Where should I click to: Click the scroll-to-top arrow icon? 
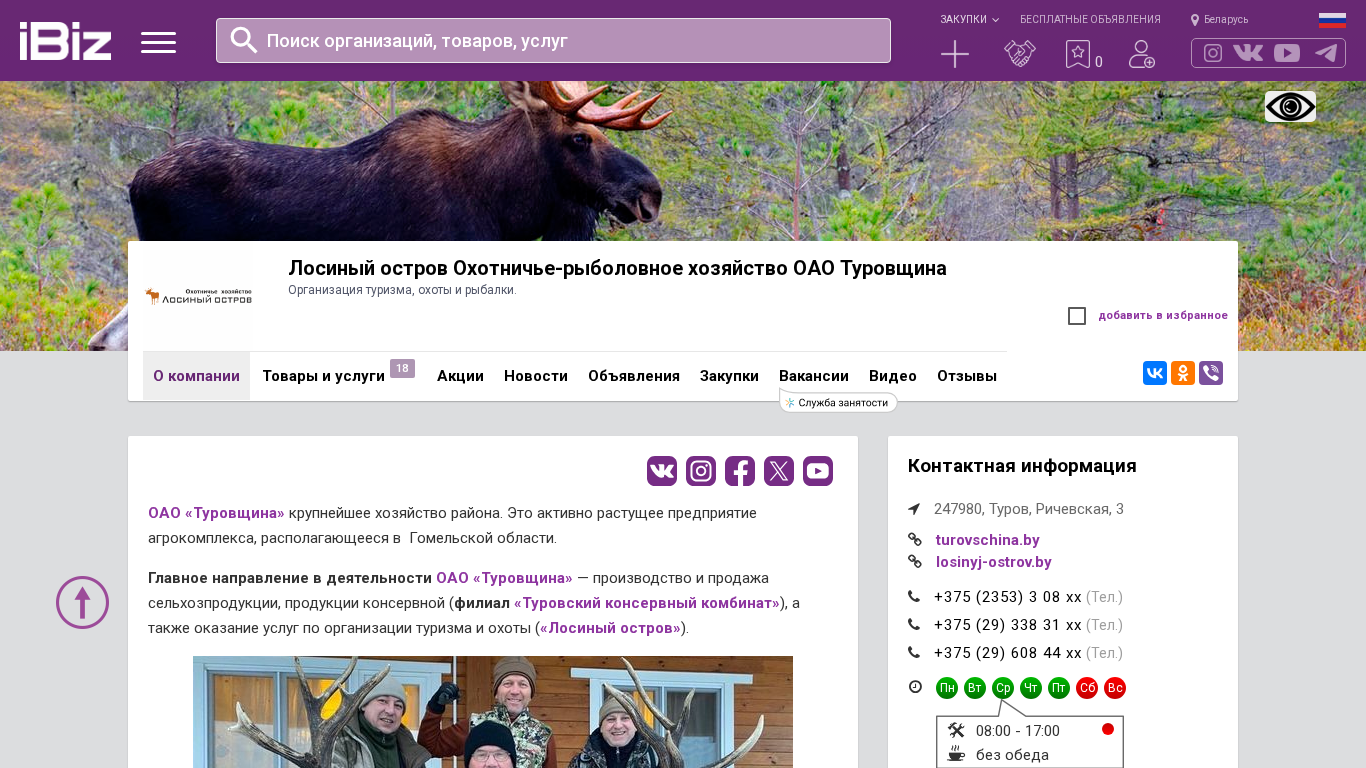(x=82, y=602)
